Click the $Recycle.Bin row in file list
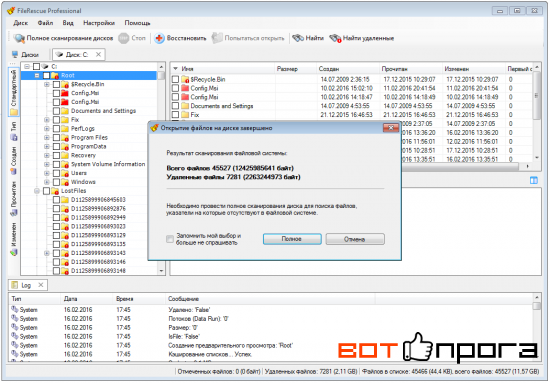The image size is (550, 383). 351,79
